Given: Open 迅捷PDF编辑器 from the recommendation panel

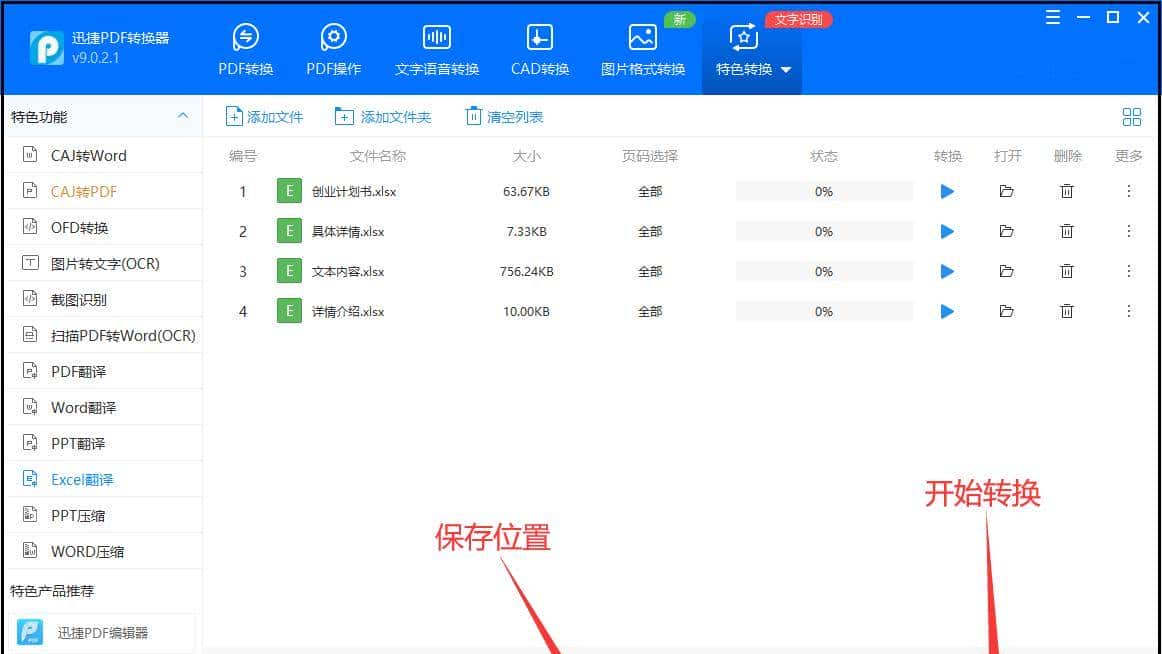Looking at the screenshot, I should point(104,632).
